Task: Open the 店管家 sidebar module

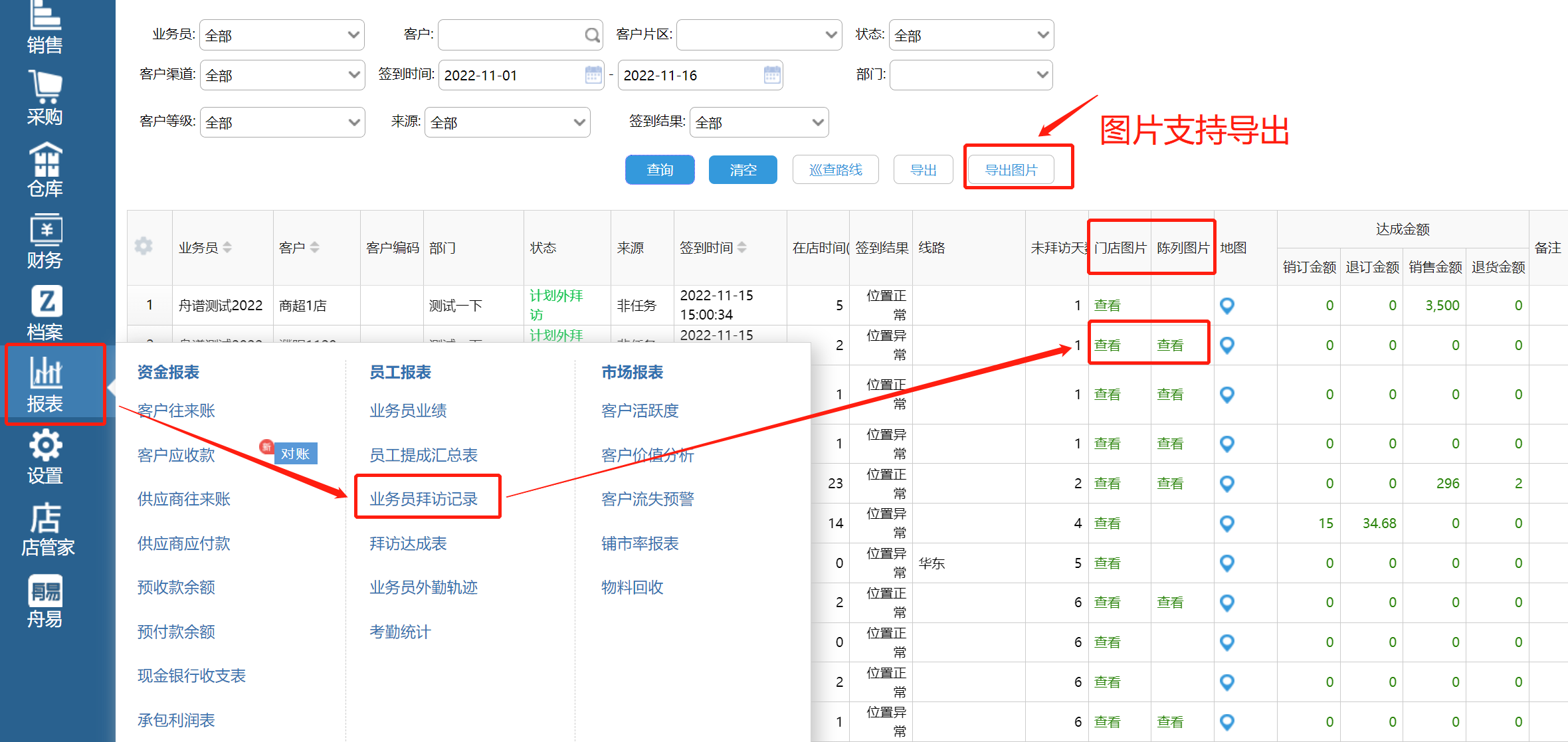Action: point(48,529)
